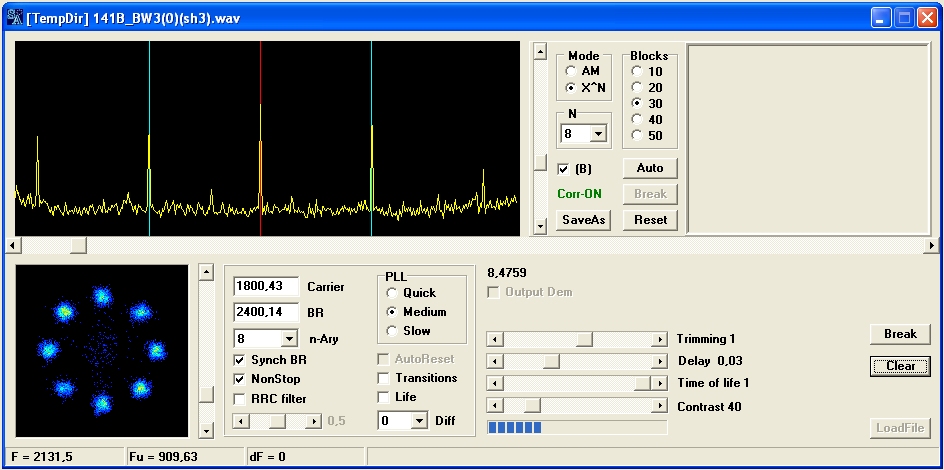The height and width of the screenshot is (470, 944).
Task: Select Quick PLL mode
Action: 392,293
